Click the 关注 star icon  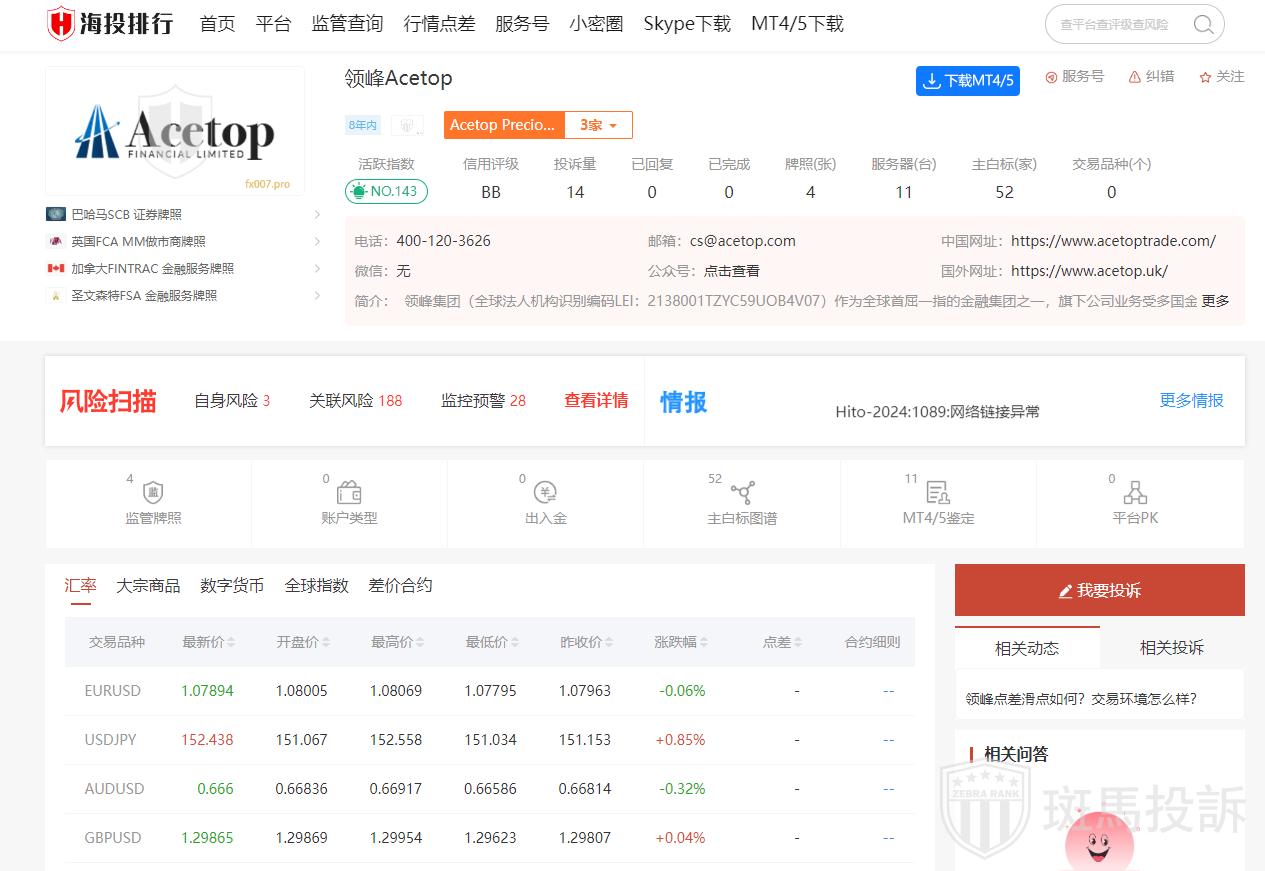(1205, 77)
